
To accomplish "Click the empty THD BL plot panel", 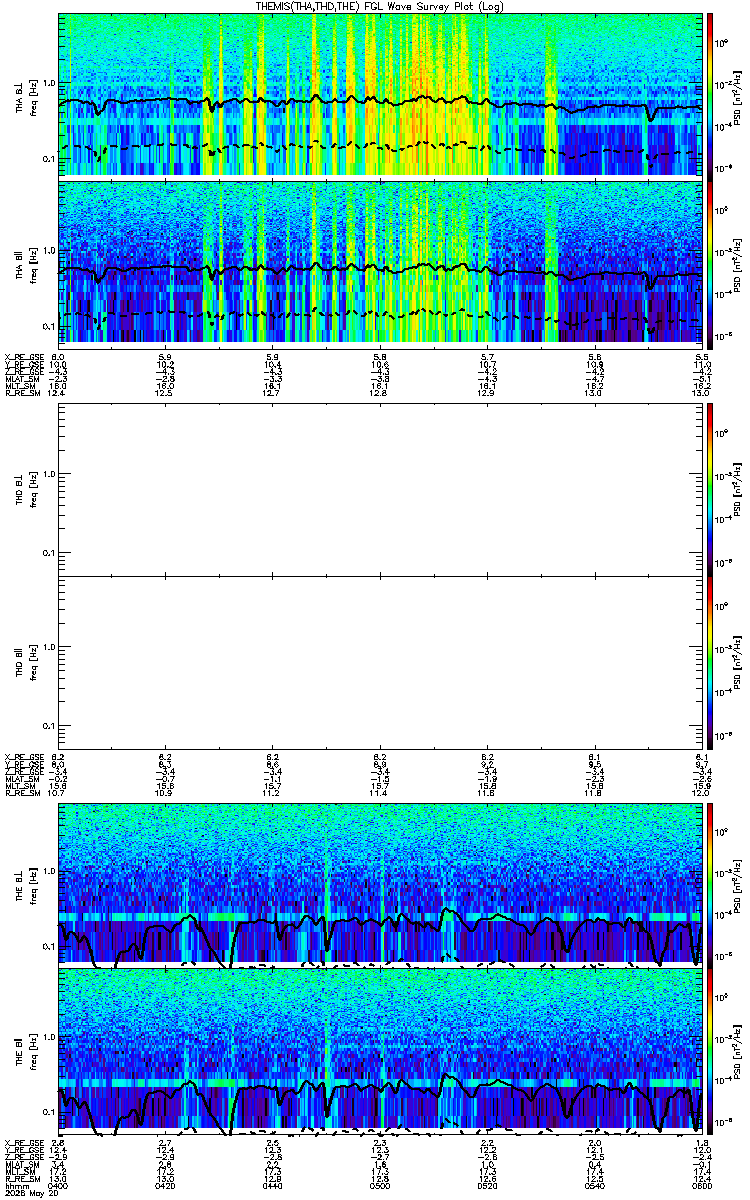I will (x=380, y=488).
